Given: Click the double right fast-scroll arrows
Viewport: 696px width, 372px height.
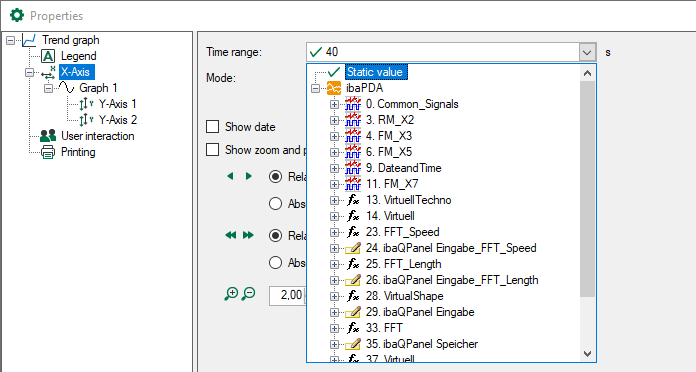Looking at the screenshot, I should (x=249, y=235).
